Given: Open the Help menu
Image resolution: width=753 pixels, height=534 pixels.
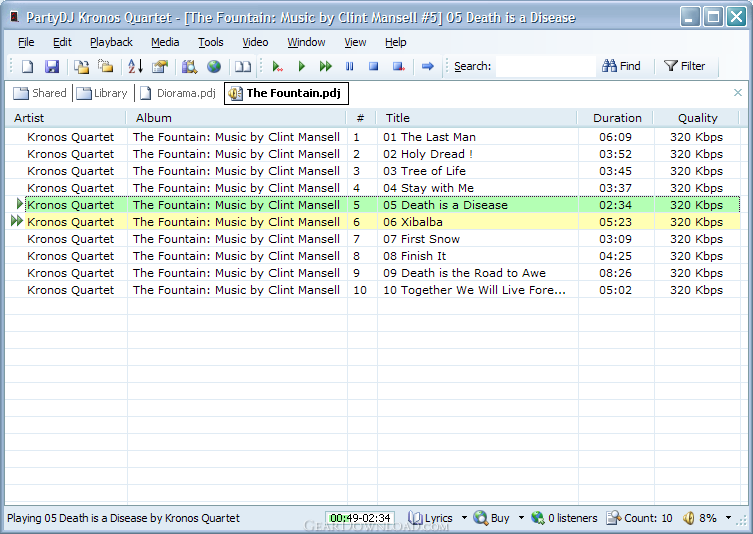Looking at the screenshot, I should (x=395, y=42).
